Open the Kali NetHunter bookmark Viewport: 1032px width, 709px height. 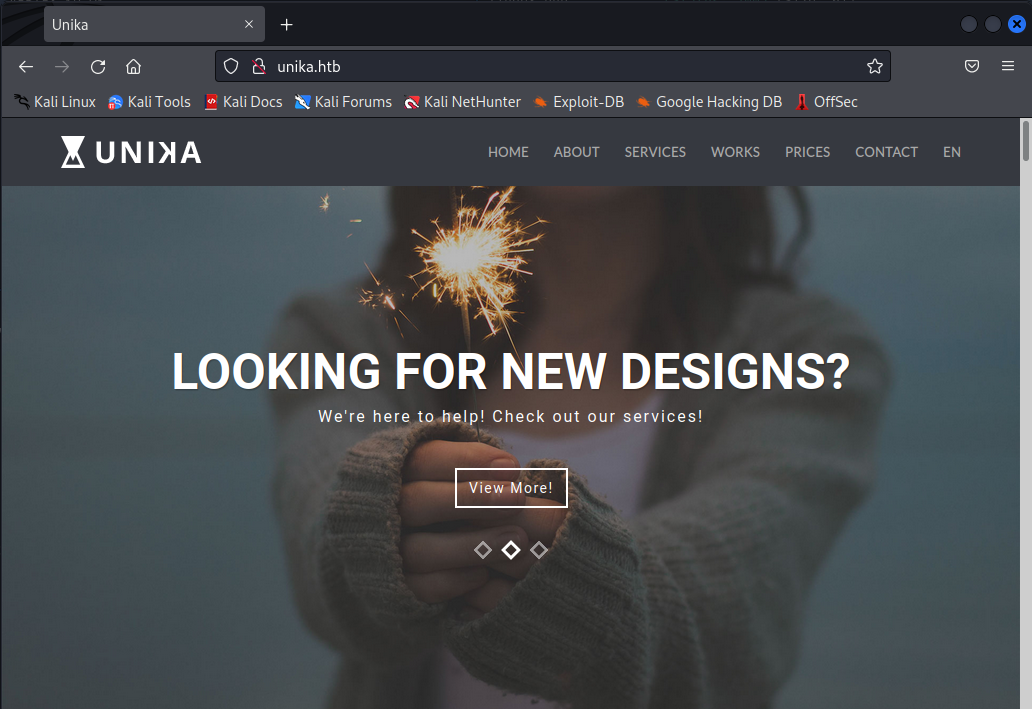coord(463,102)
